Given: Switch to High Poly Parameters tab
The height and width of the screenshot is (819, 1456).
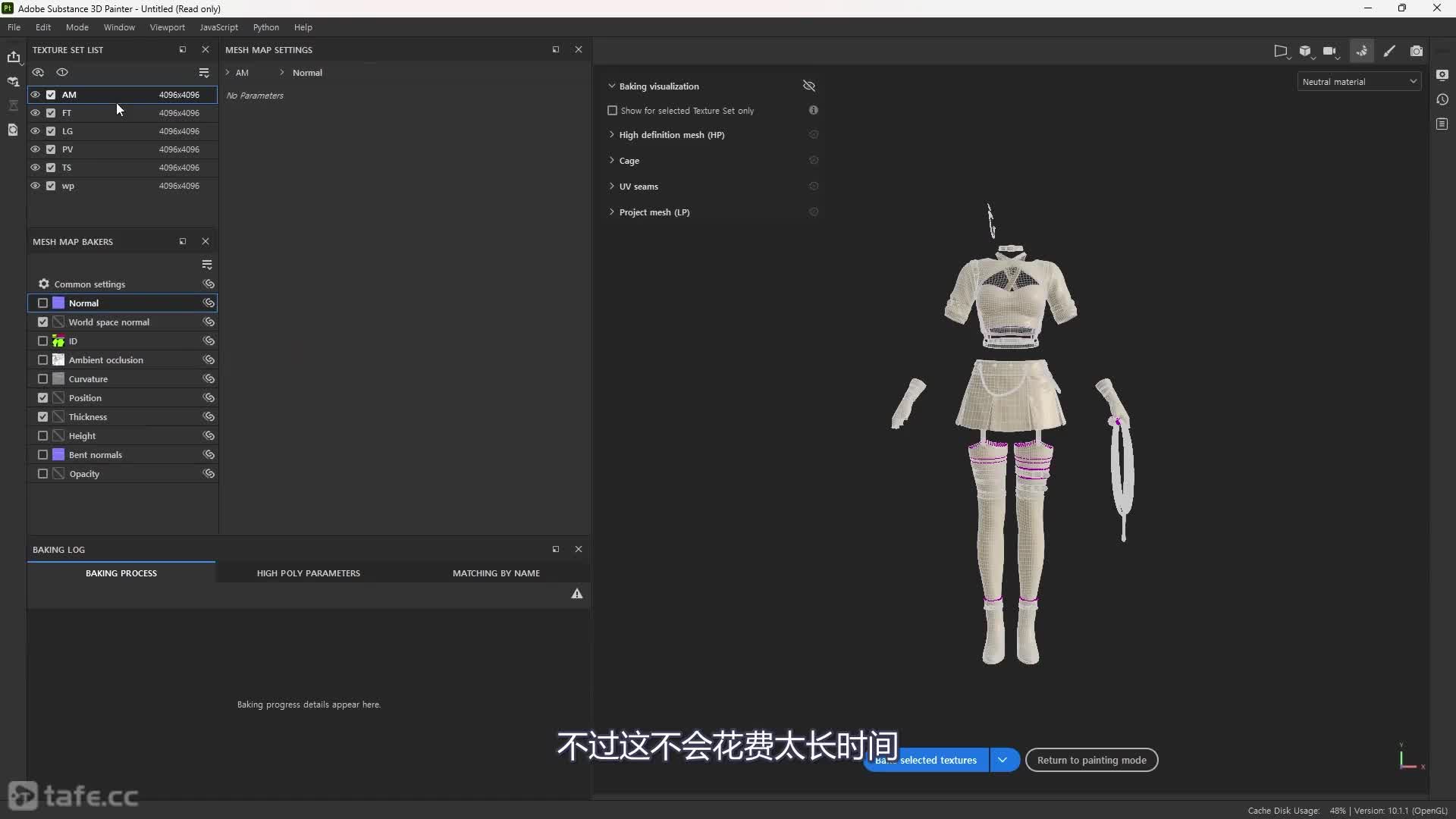Looking at the screenshot, I should (308, 573).
